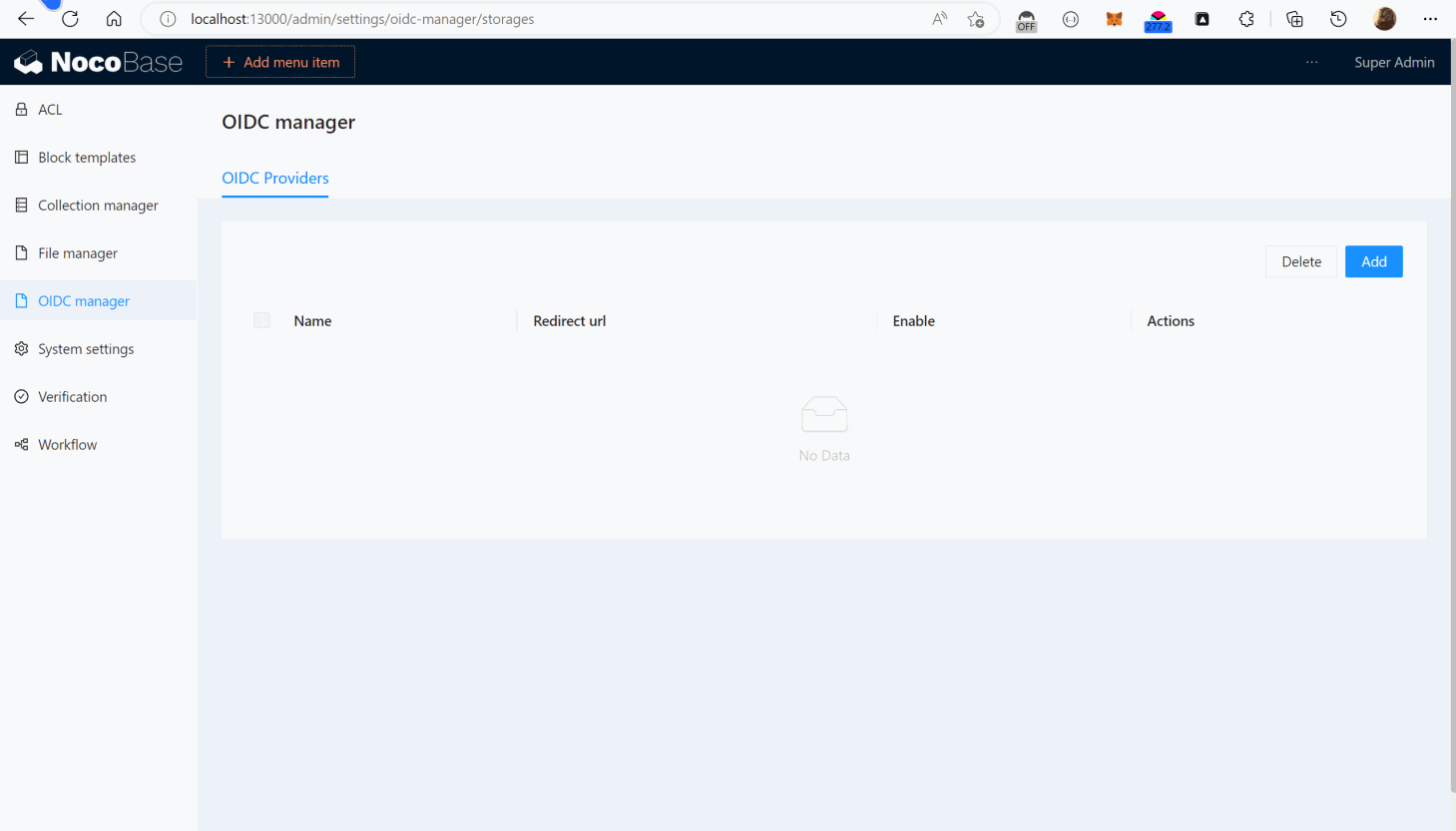
Task: Open the browser settings three-dot menu
Action: point(1430,18)
